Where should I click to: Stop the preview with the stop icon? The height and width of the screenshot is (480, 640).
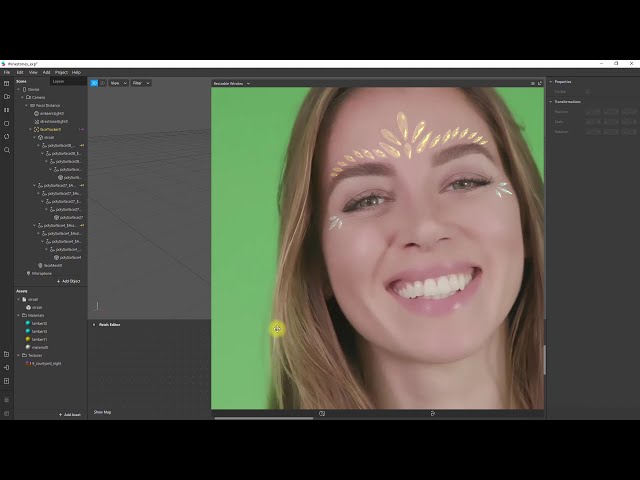point(7,123)
